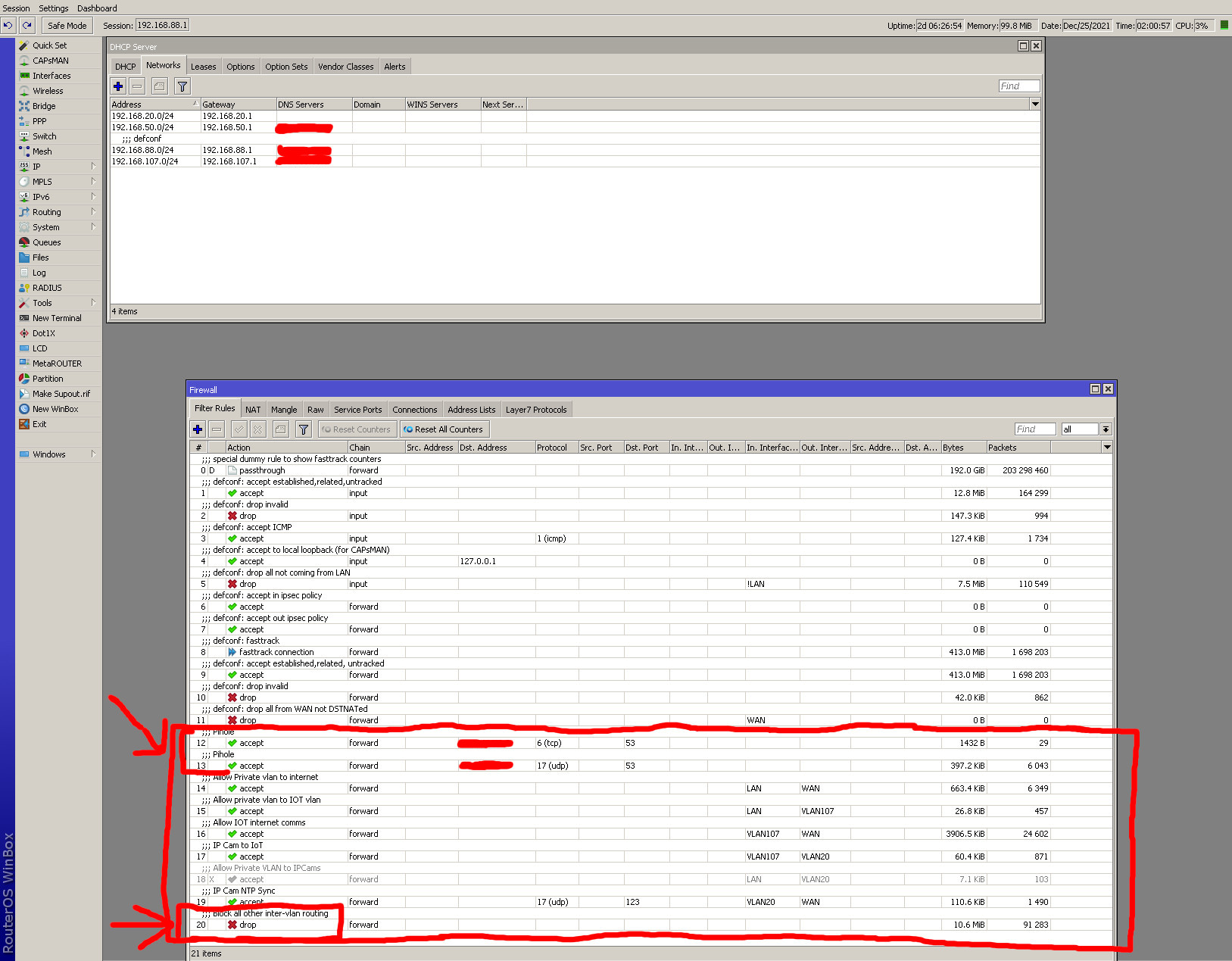Viewport: 1232px width, 961px height.
Task: Click the firewall disable X icon
Action: pos(258,429)
